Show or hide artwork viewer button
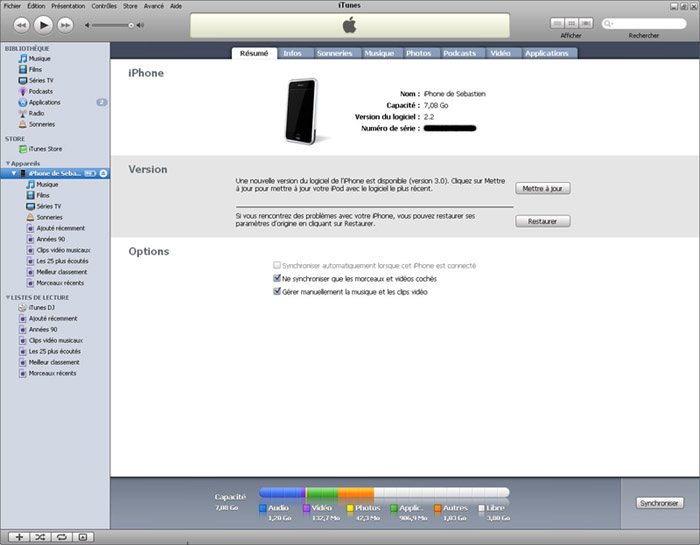The image size is (700, 545). pos(83,537)
